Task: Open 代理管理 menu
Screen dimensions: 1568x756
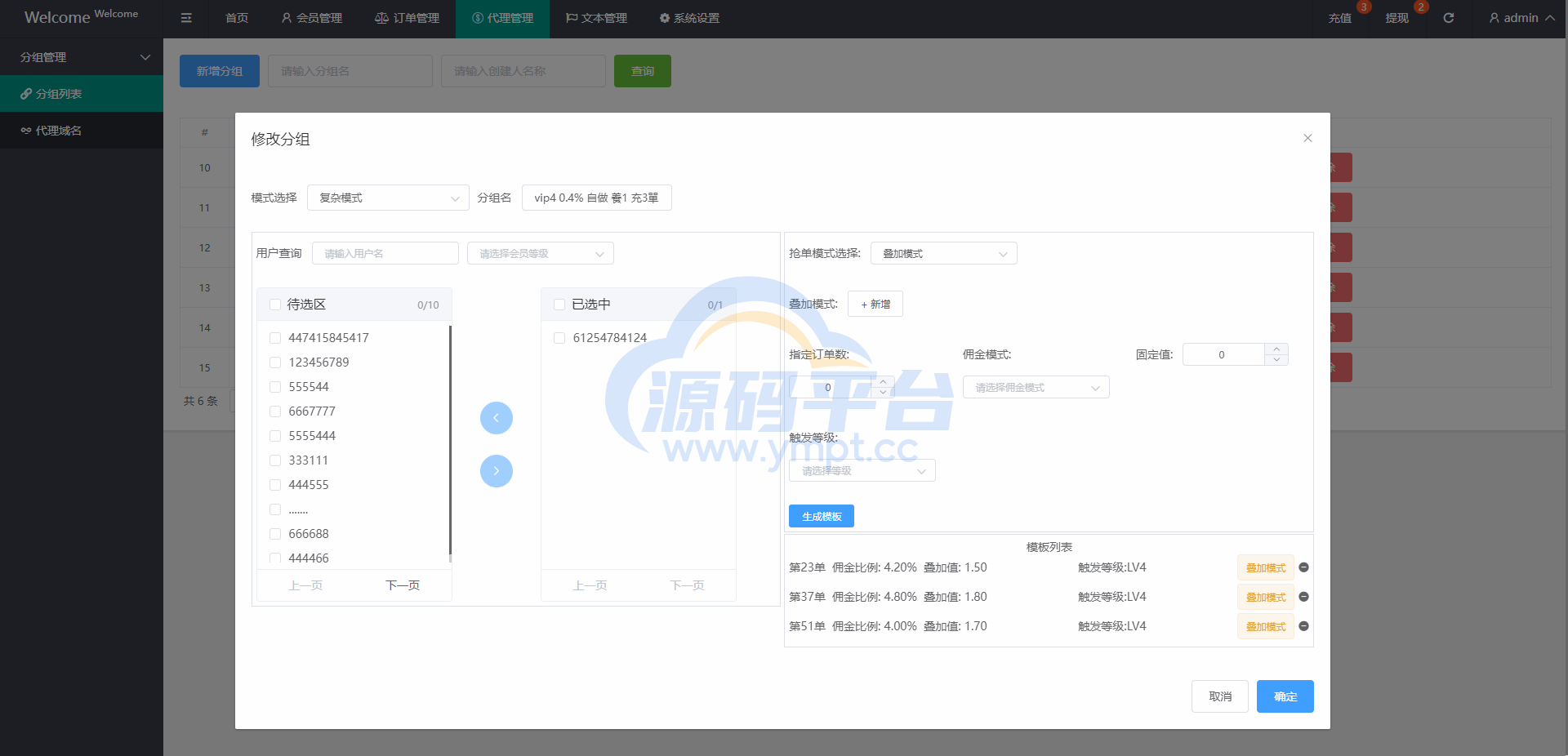Action: (502, 18)
